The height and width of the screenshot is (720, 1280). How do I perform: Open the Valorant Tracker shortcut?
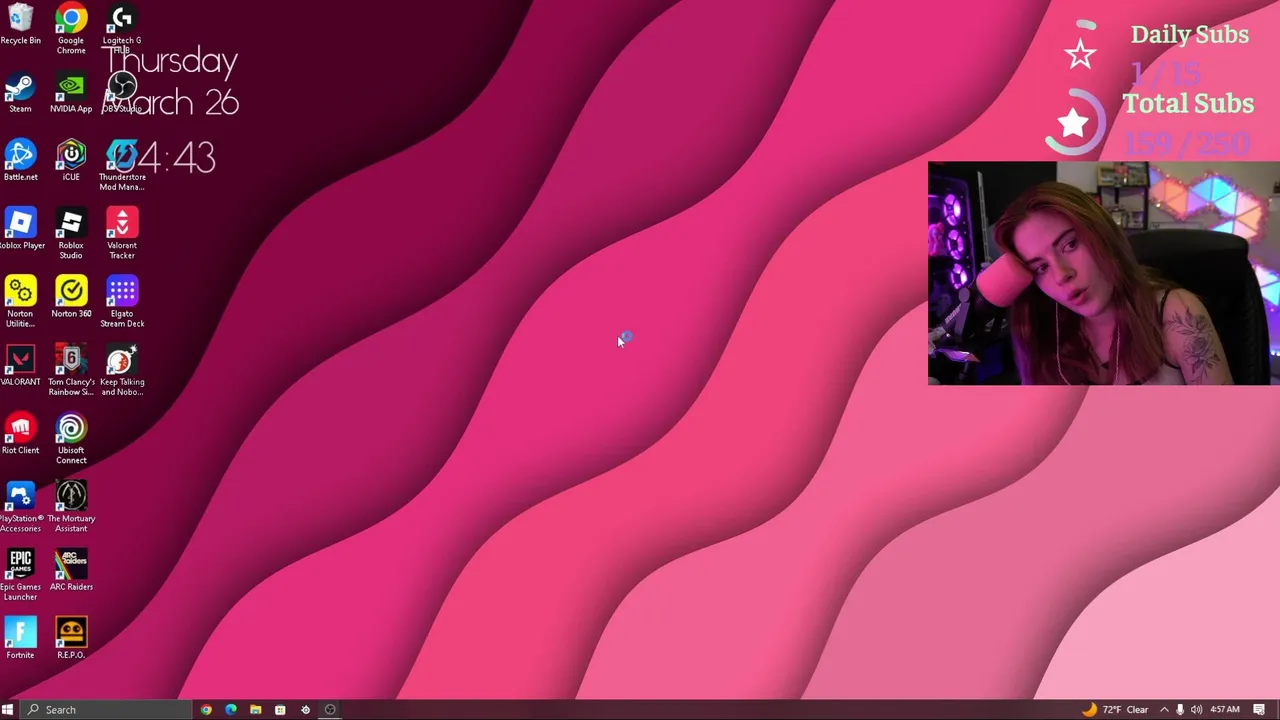122,234
